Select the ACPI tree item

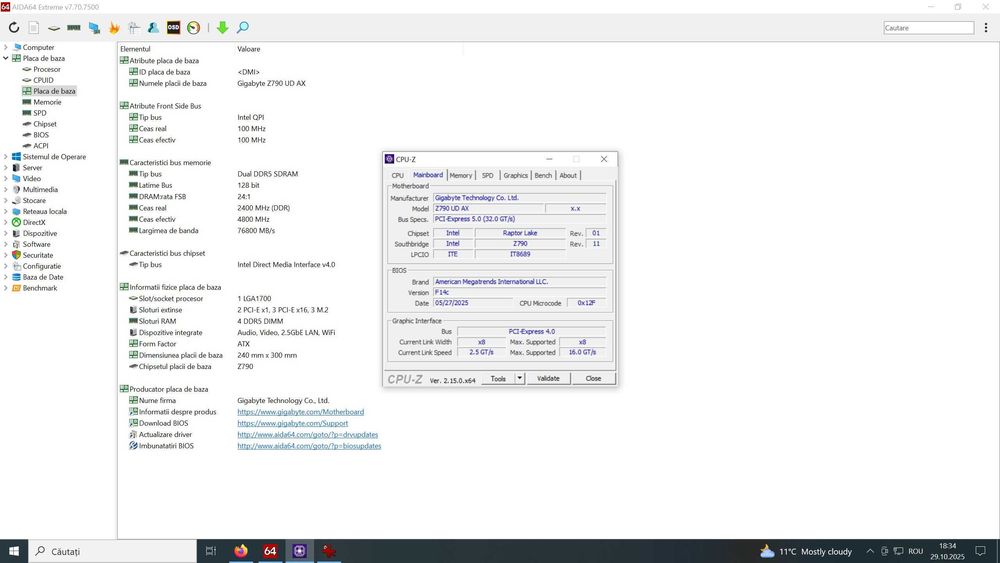click(41, 146)
